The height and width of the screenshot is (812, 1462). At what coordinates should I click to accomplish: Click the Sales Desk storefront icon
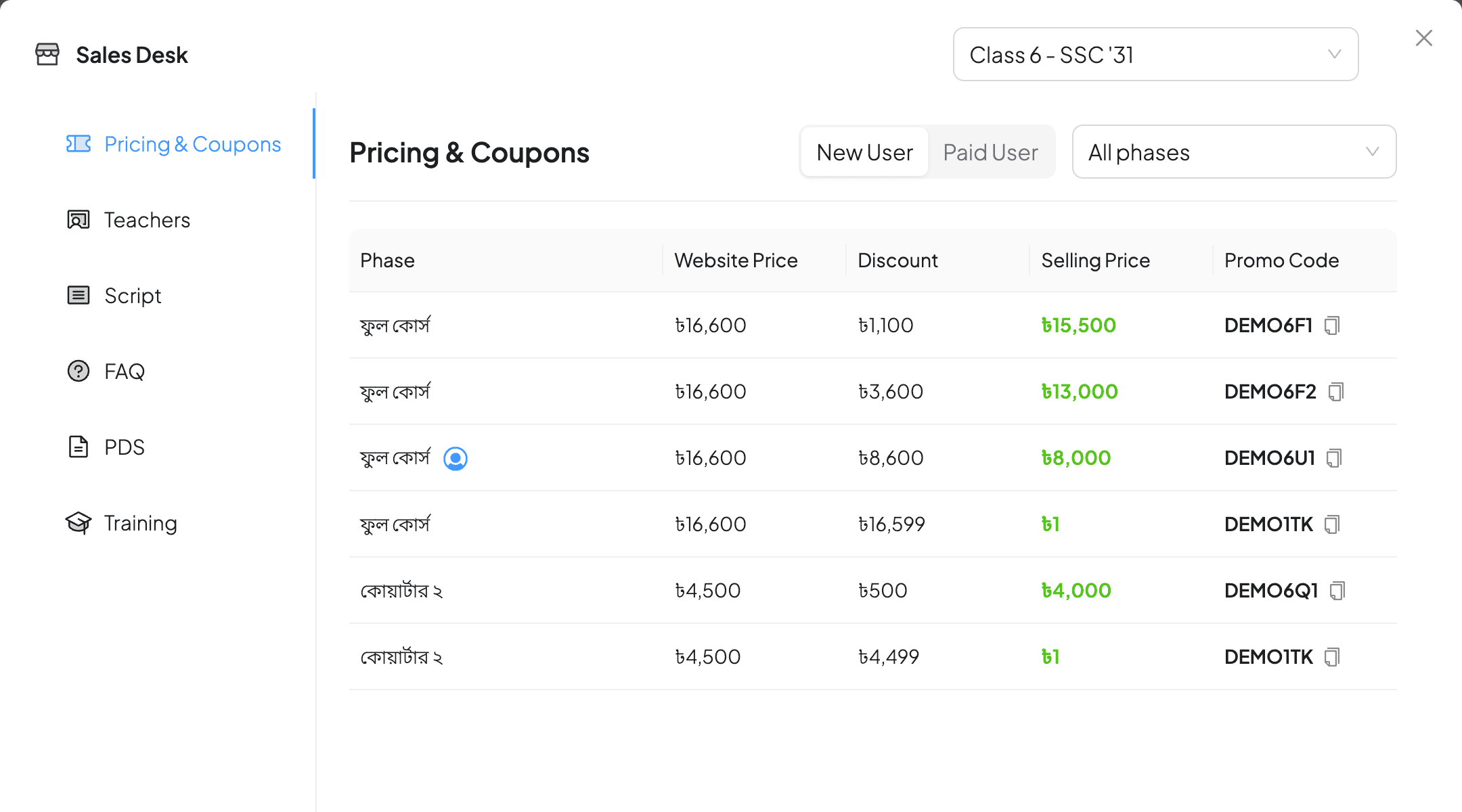47,54
